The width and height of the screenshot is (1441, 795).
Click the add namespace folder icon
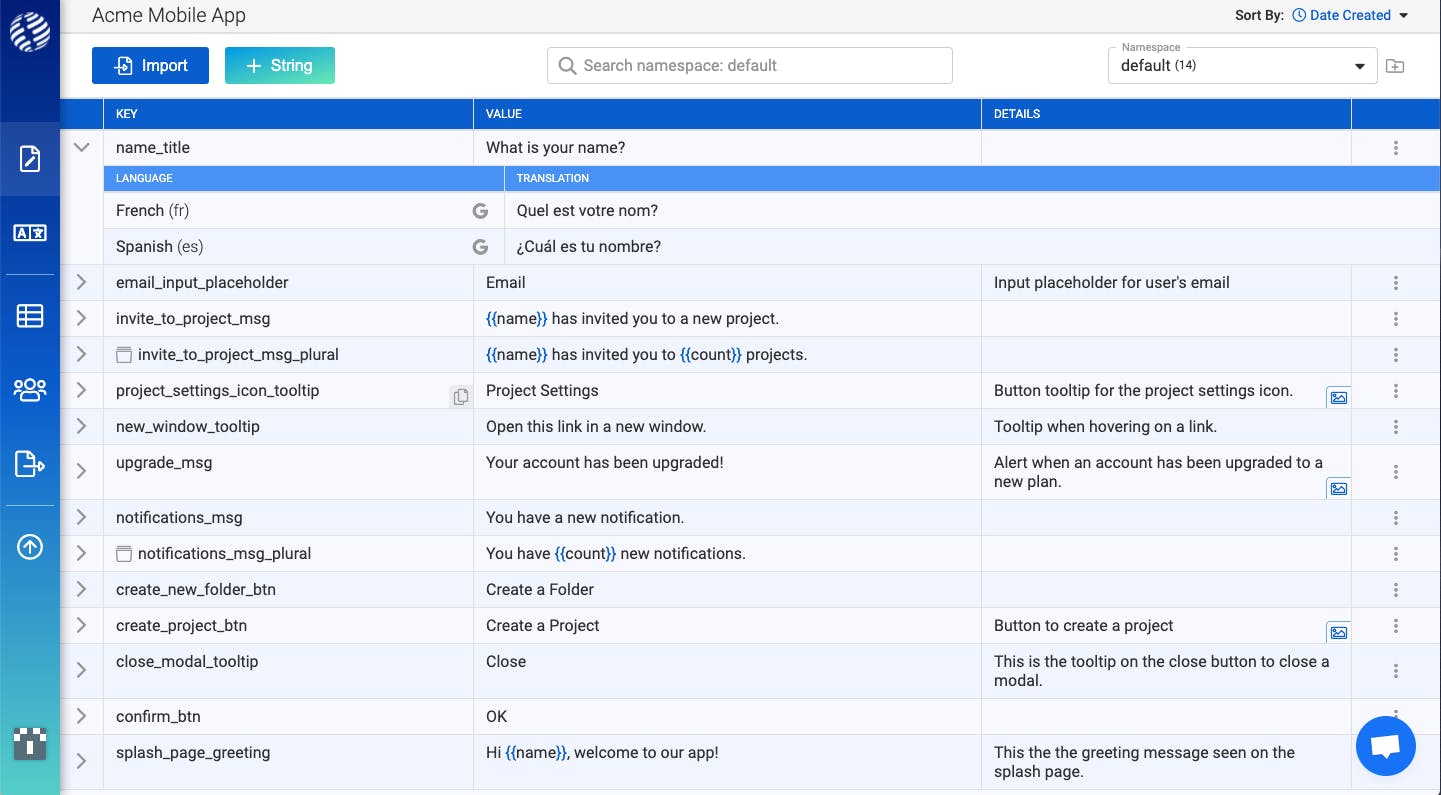[1395, 66]
